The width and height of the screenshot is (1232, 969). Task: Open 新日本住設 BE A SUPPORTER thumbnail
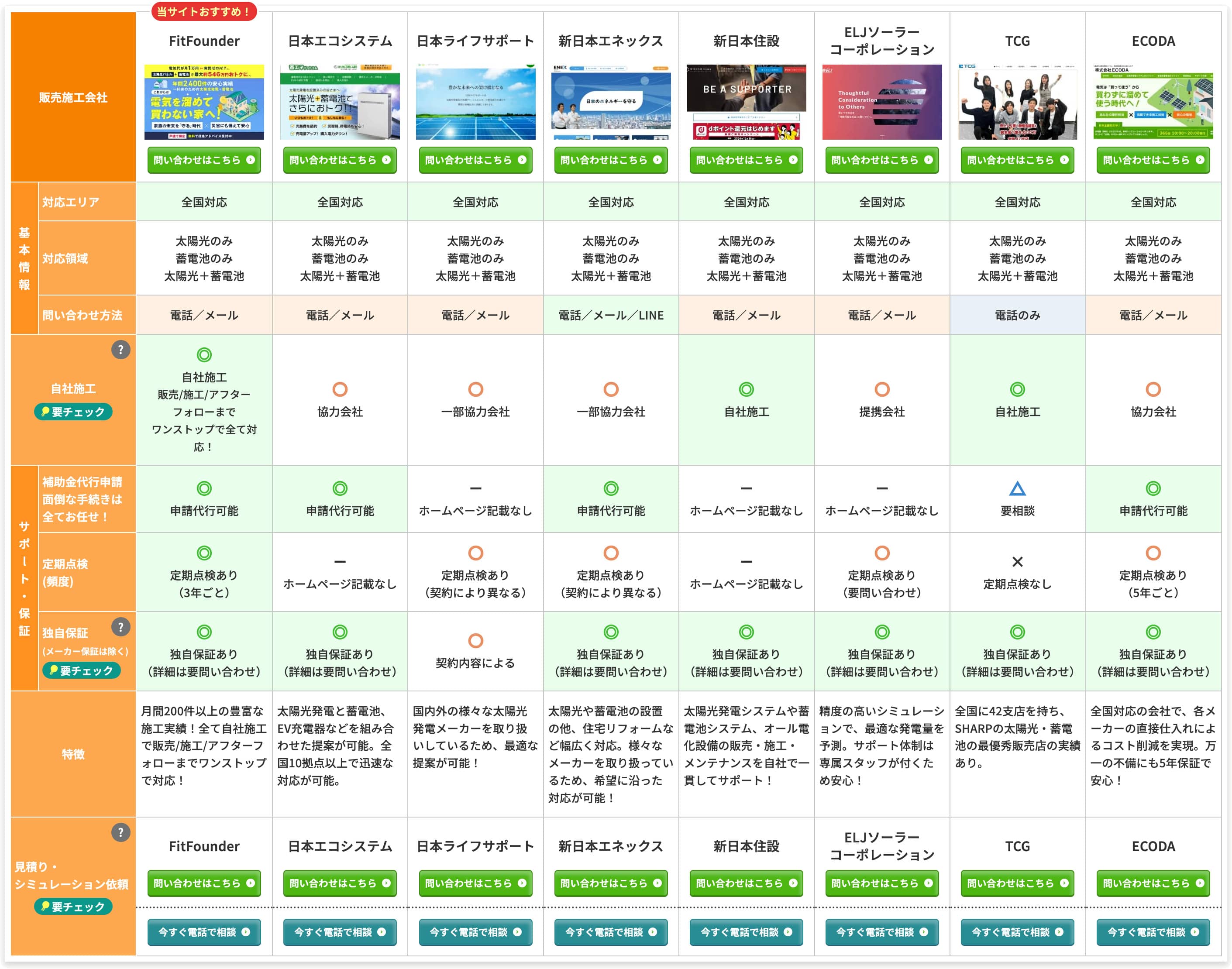pyautogui.click(x=746, y=102)
